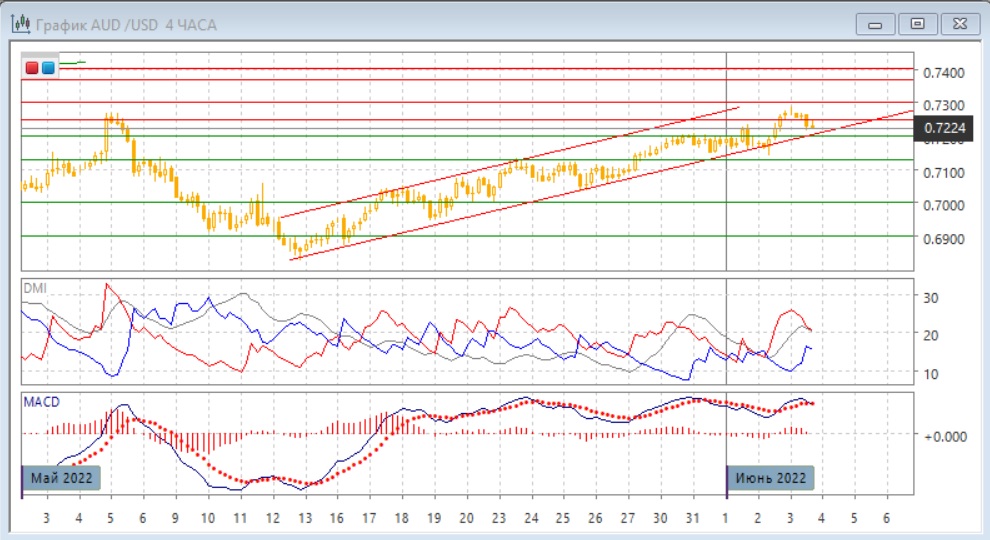Click the 0.7400 price axis level
The height and width of the screenshot is (540, 990).
click(943, 73)
